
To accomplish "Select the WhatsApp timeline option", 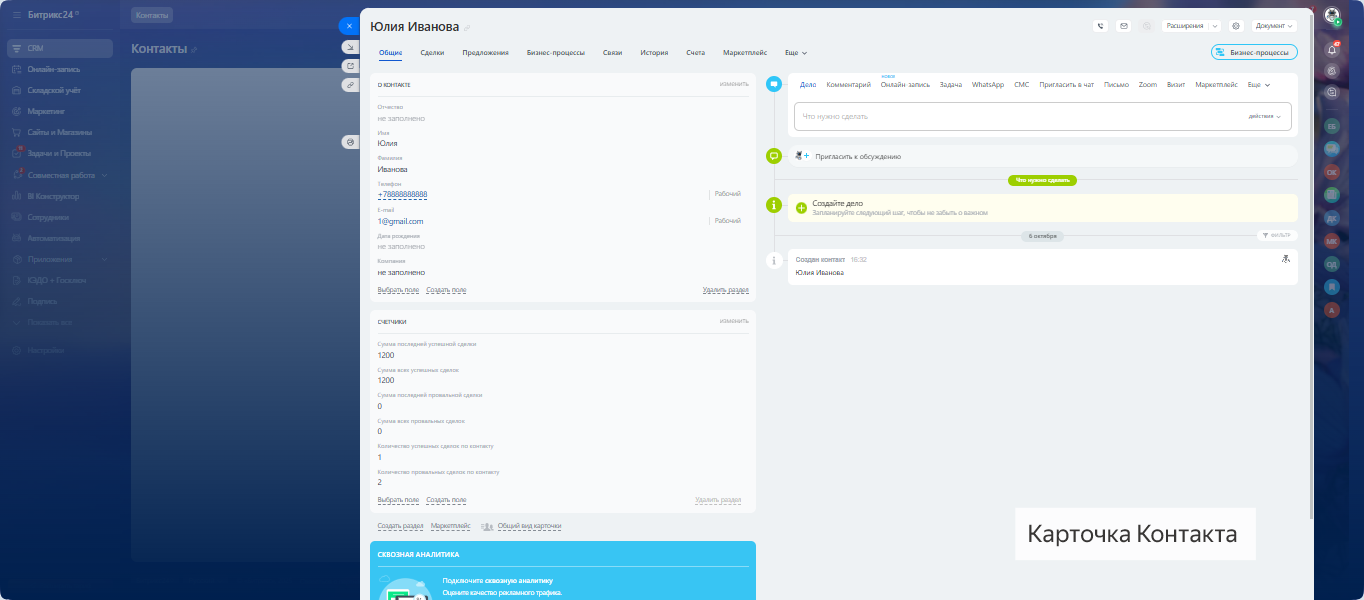I will click(x=987, y=85).
